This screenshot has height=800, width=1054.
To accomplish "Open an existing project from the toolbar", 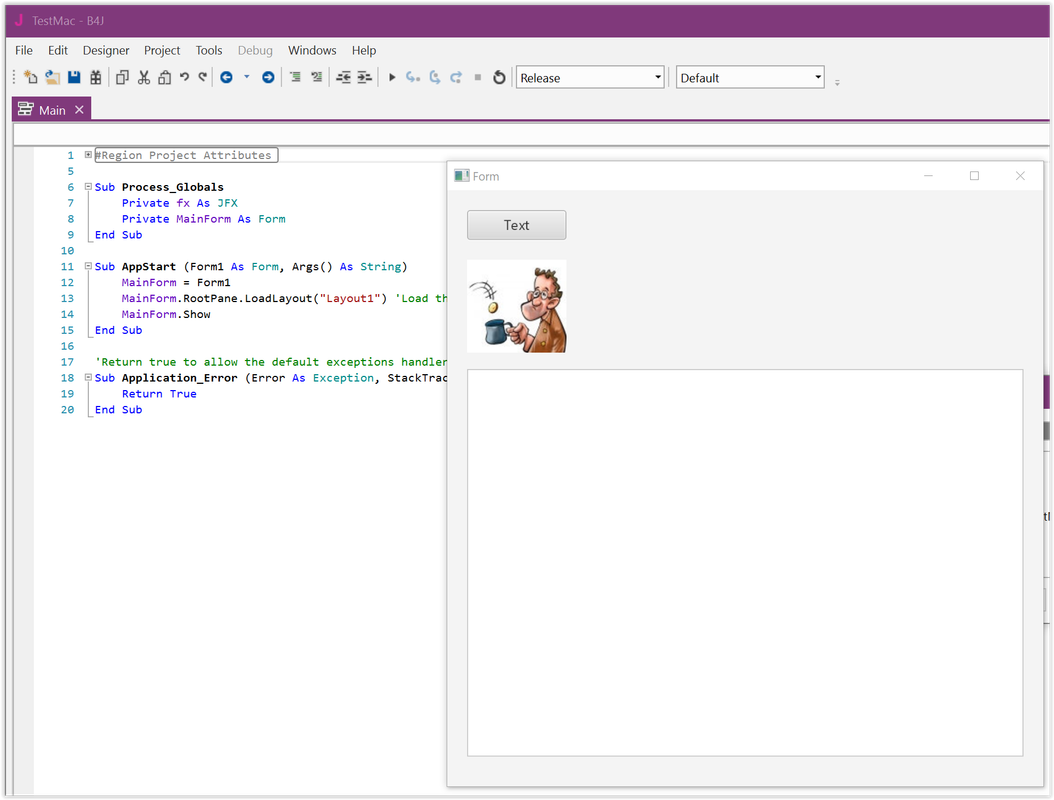I will (51, 77).
